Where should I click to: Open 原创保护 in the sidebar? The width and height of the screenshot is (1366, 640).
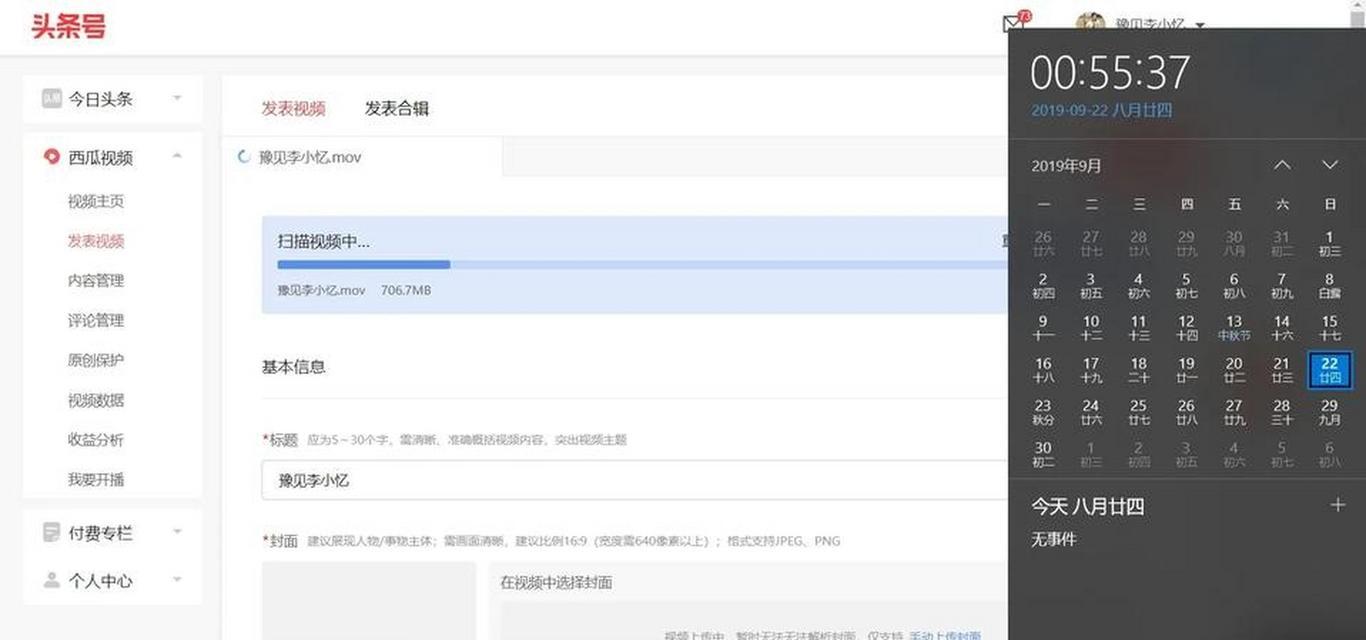(96, 360)
